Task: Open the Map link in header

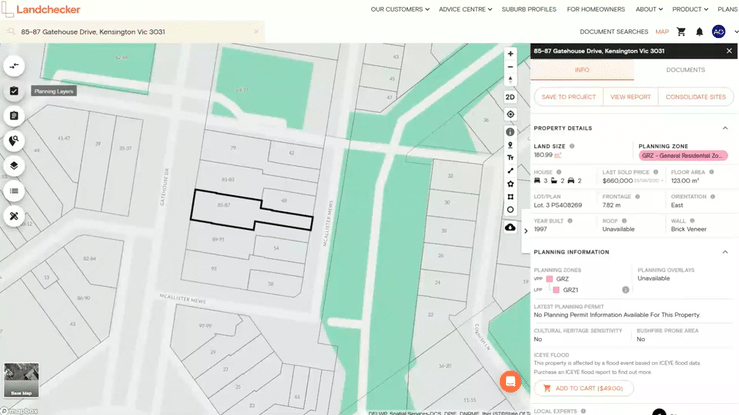Action: (x=662, y=32)
